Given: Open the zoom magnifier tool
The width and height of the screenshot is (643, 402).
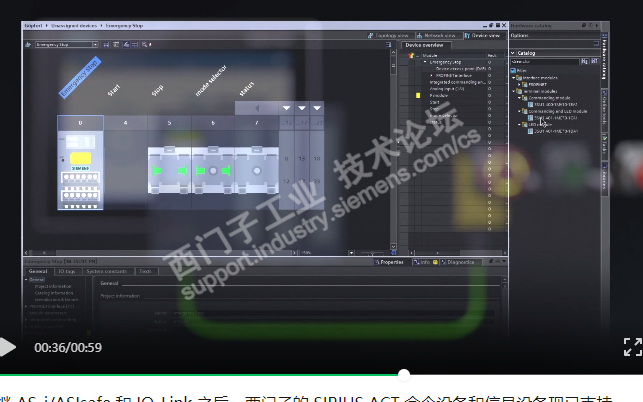Looking at the screenshot, I should click(x=145, y=44).
